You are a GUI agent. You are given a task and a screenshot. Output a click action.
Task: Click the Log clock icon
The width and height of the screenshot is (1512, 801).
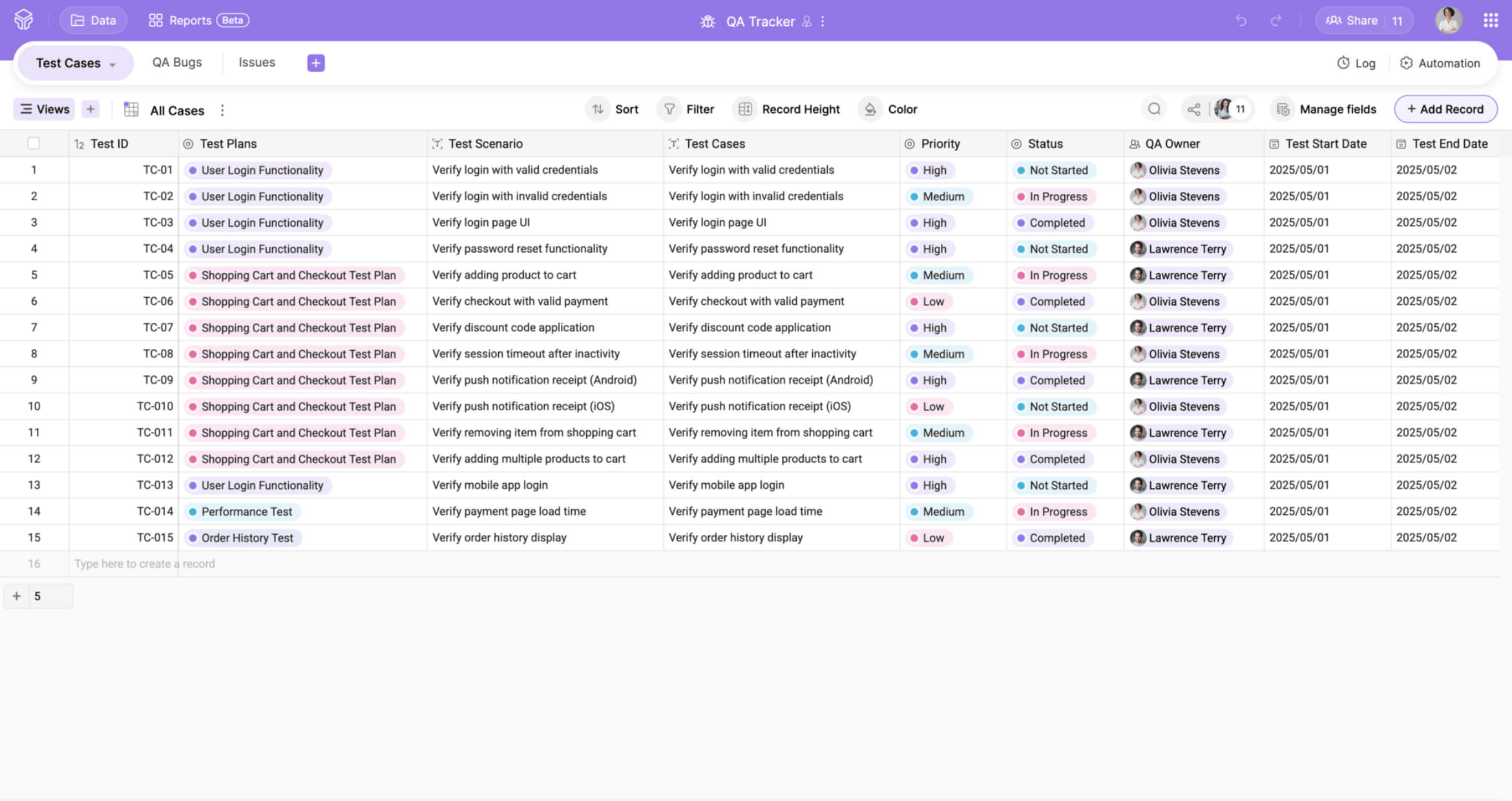tap(1343, 63)
